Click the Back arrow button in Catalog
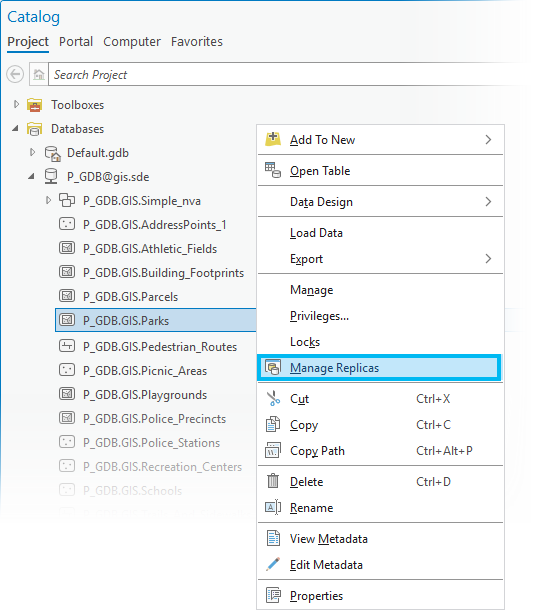 point(15,74)
